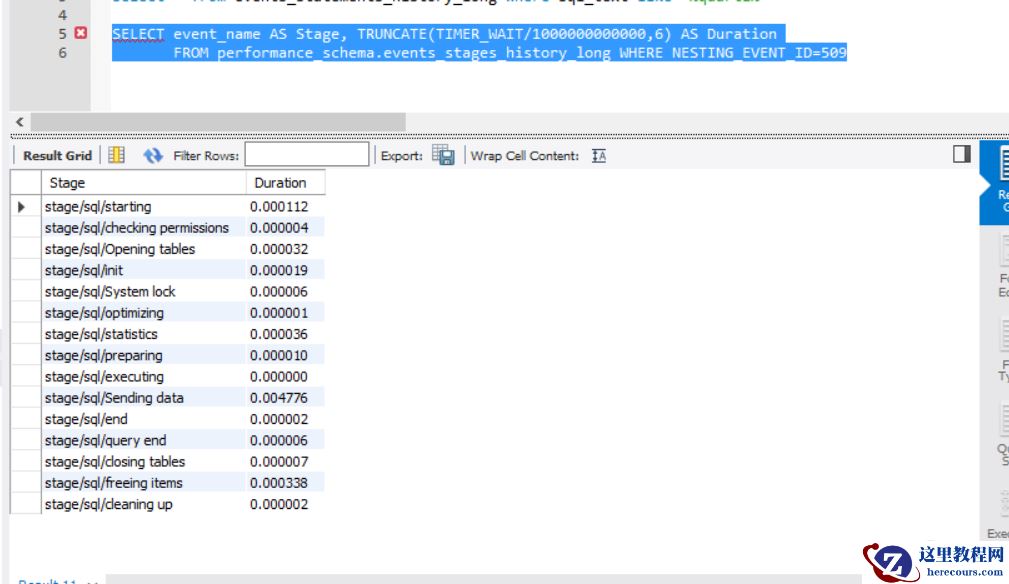This screenshot has width=1009, height=584.
Task: Open the Result Grid side panel tab
Action: click(x=996, y=183)
